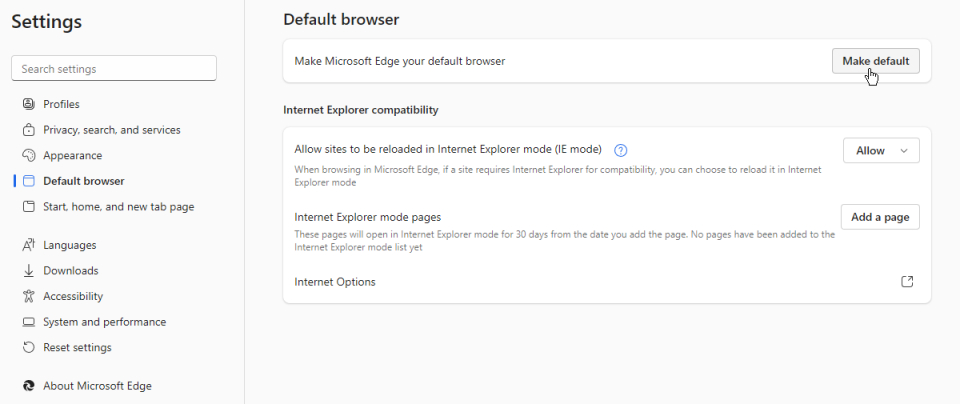Open About Microsoft Edge page

pos(97,386)
